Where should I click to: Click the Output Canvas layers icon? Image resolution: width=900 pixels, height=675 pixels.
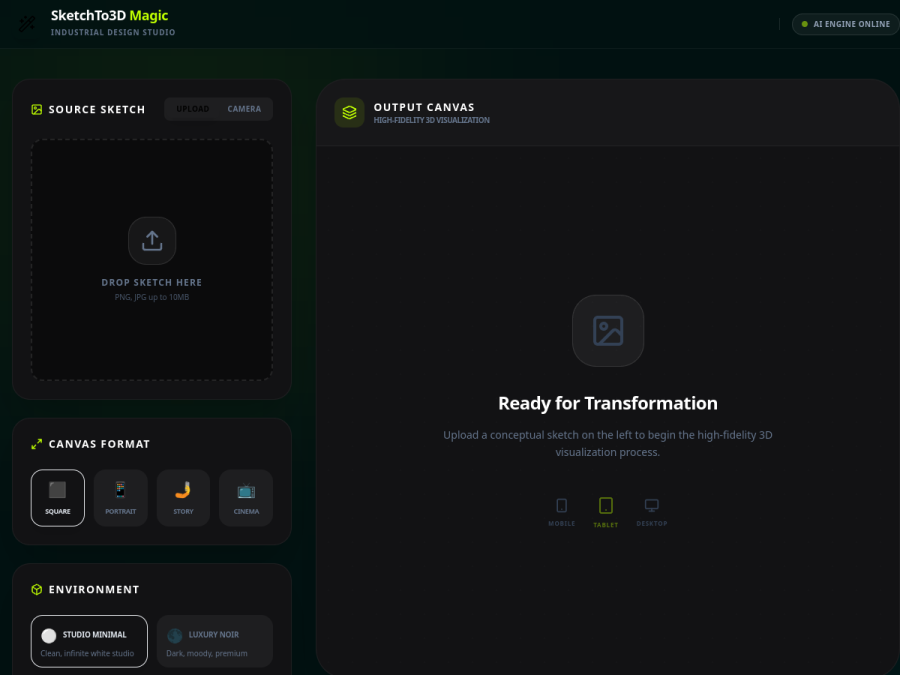pos(350,112)
